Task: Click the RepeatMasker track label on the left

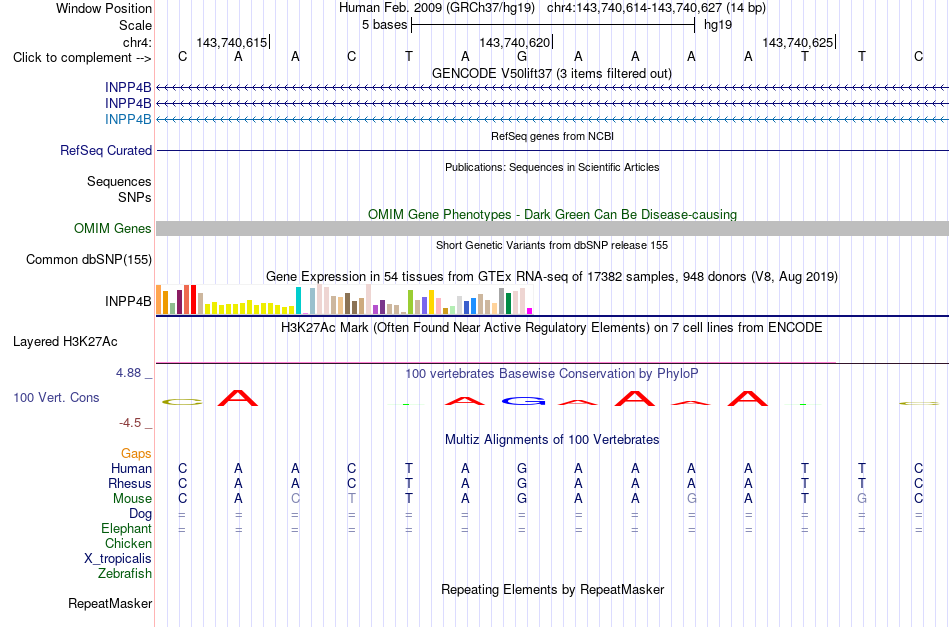Action: pyautogui.click(x=110, y=603)
